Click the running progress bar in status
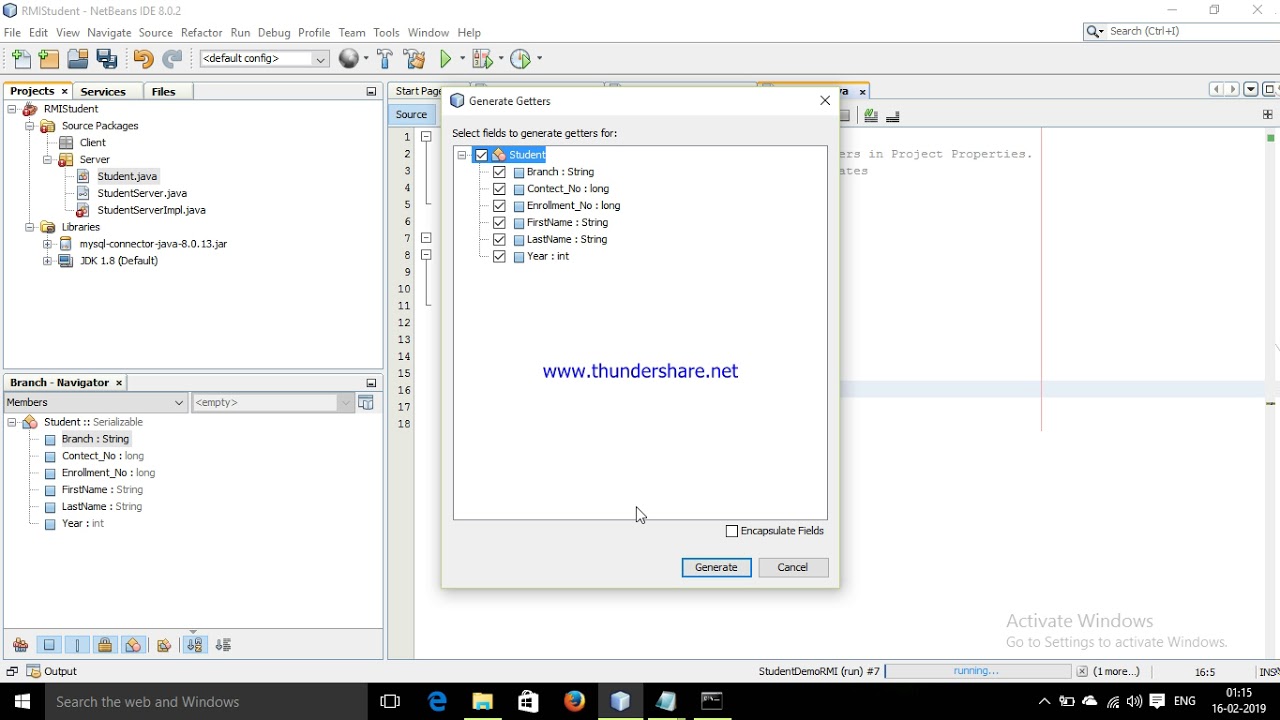The width and height of the screenshot is (1280, 720). coord(977,671)
